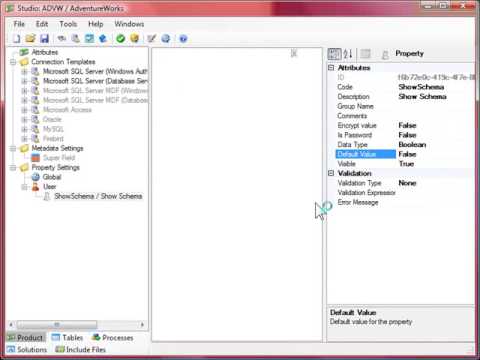Click the Categorized view icon in property grid

coord(334,54)
